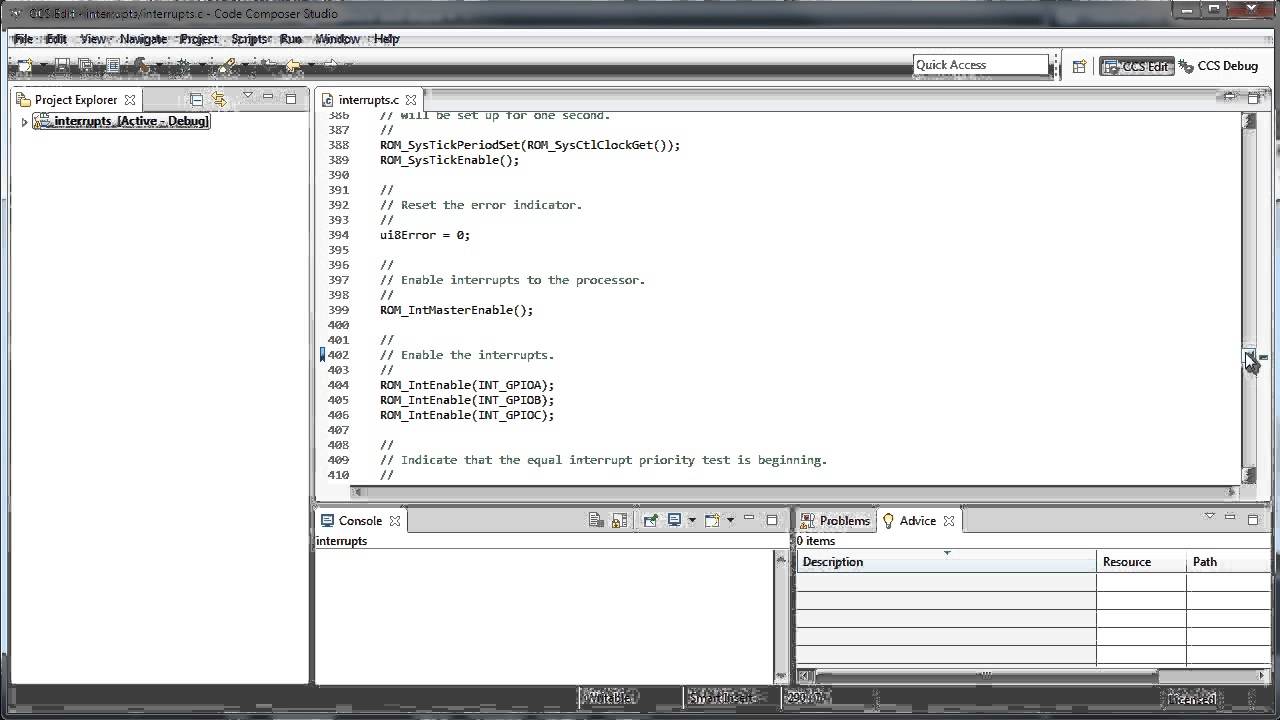The image size is (1280, 720).
Task: Click the Debug bug icon
Action: coord(184,65)
